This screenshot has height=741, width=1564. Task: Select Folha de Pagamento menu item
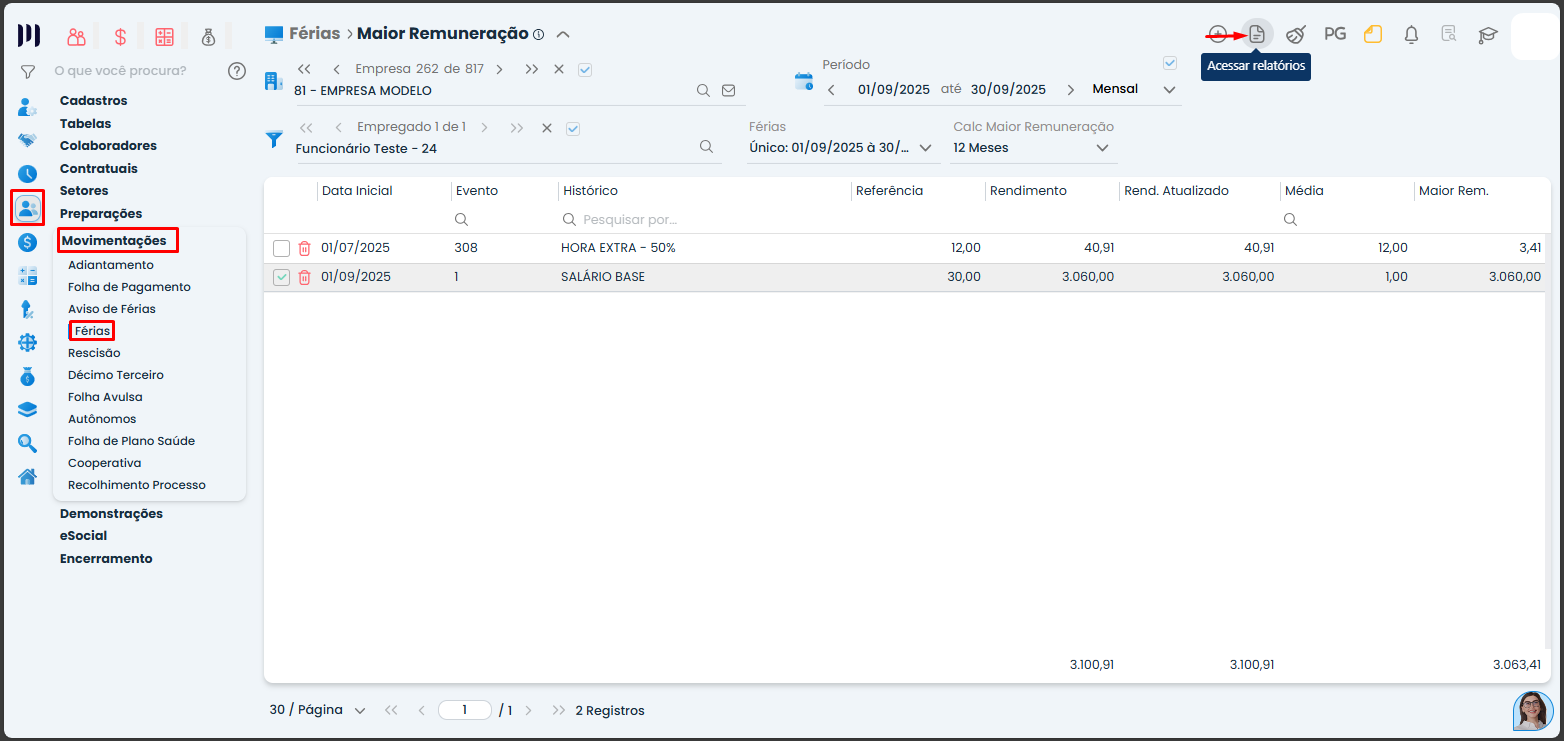[x=129, y=287]
